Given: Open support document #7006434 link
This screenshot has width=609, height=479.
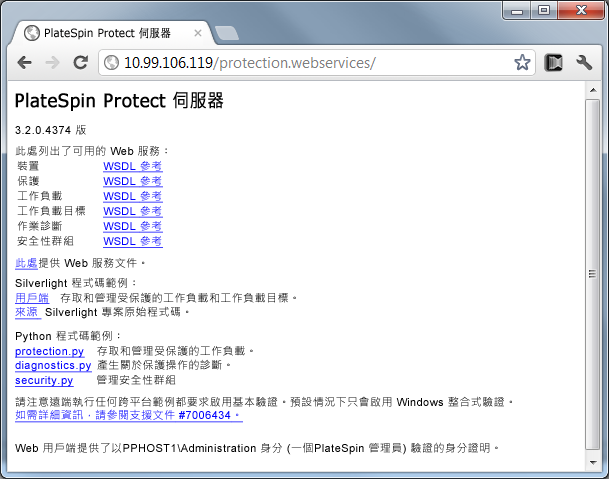Looking at the screenshot, I should click(x=129, y=415).
